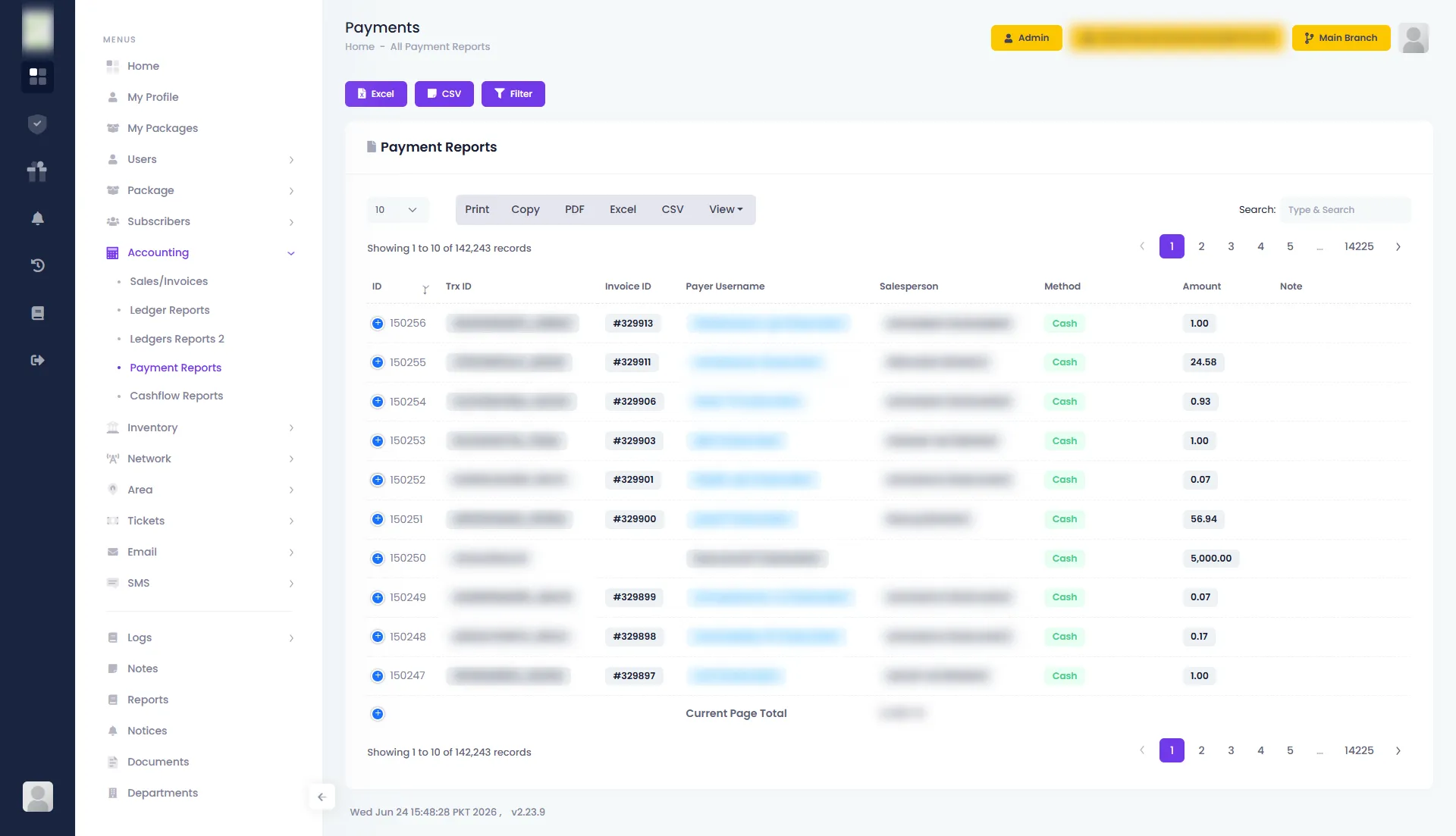The image size is (1456, 836).
Task: Open Sales/Invoices submenu item
Action: pyautogui.click(x=168, y=282)
